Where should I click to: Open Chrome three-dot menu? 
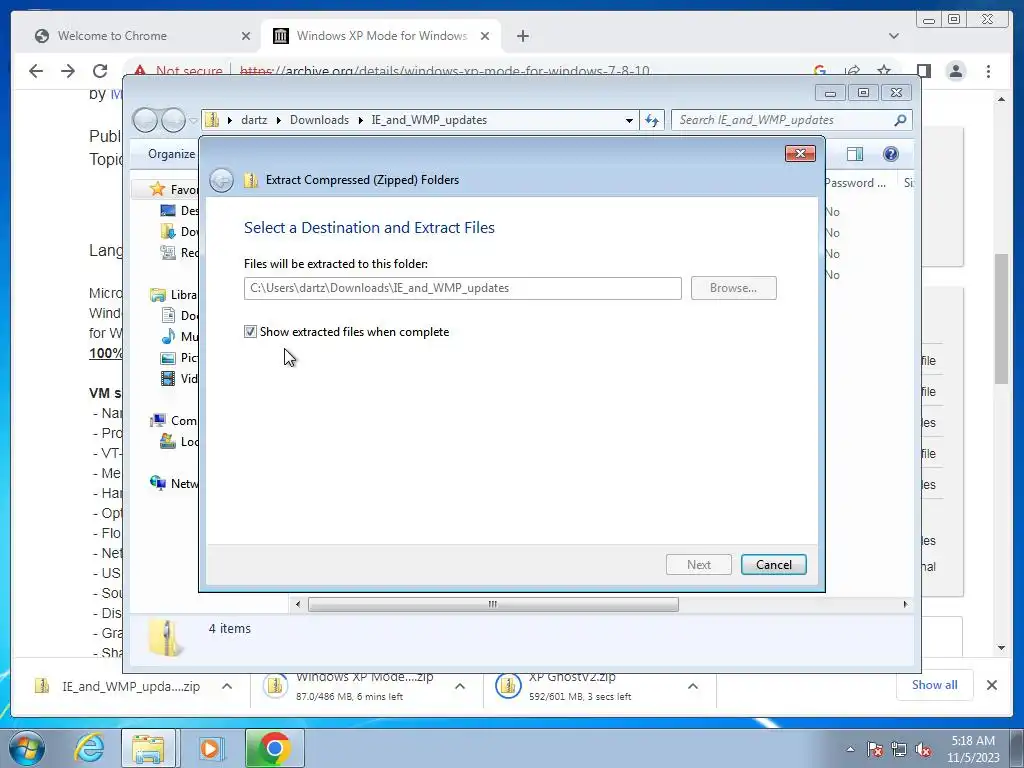[988, 71]
